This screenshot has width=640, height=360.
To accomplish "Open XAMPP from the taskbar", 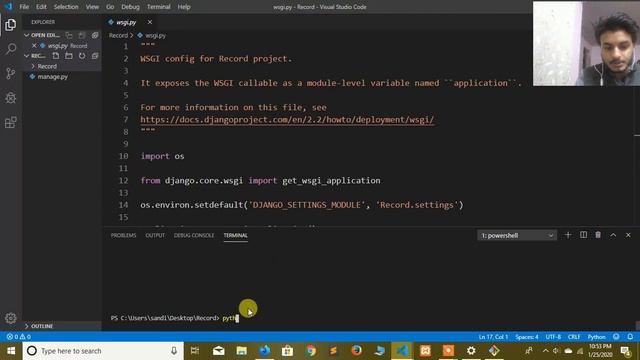I will click(425, 351).
